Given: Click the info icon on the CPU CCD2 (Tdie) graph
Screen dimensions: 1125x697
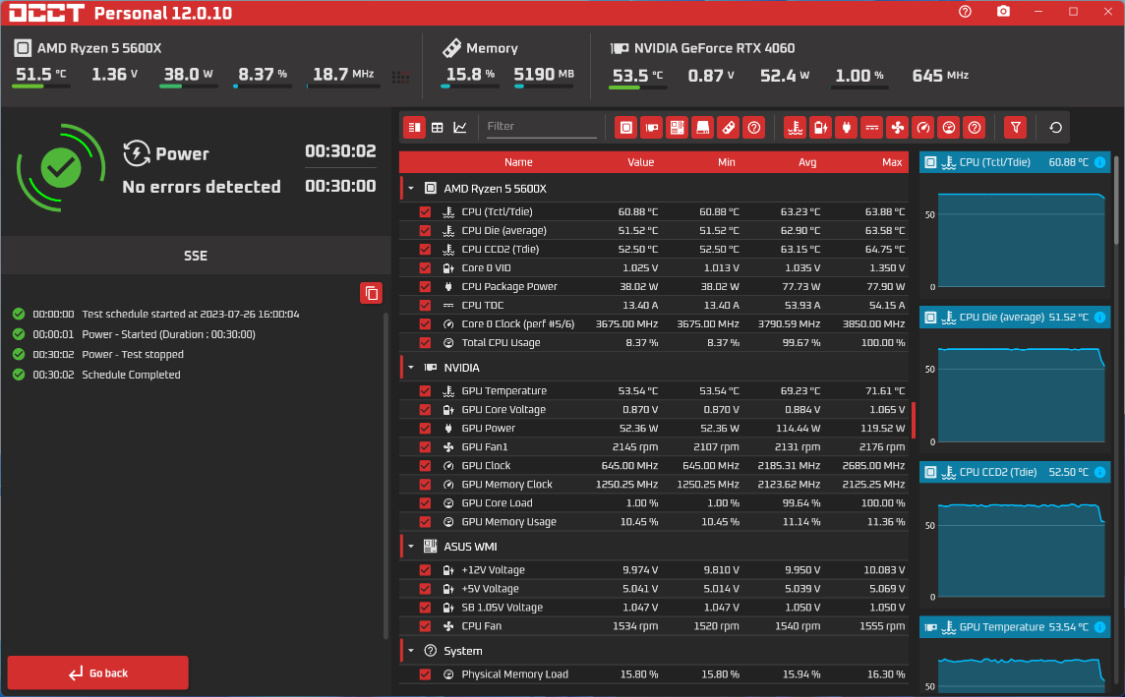Looking at the screenshot, I should click(x=1099, y=472).
